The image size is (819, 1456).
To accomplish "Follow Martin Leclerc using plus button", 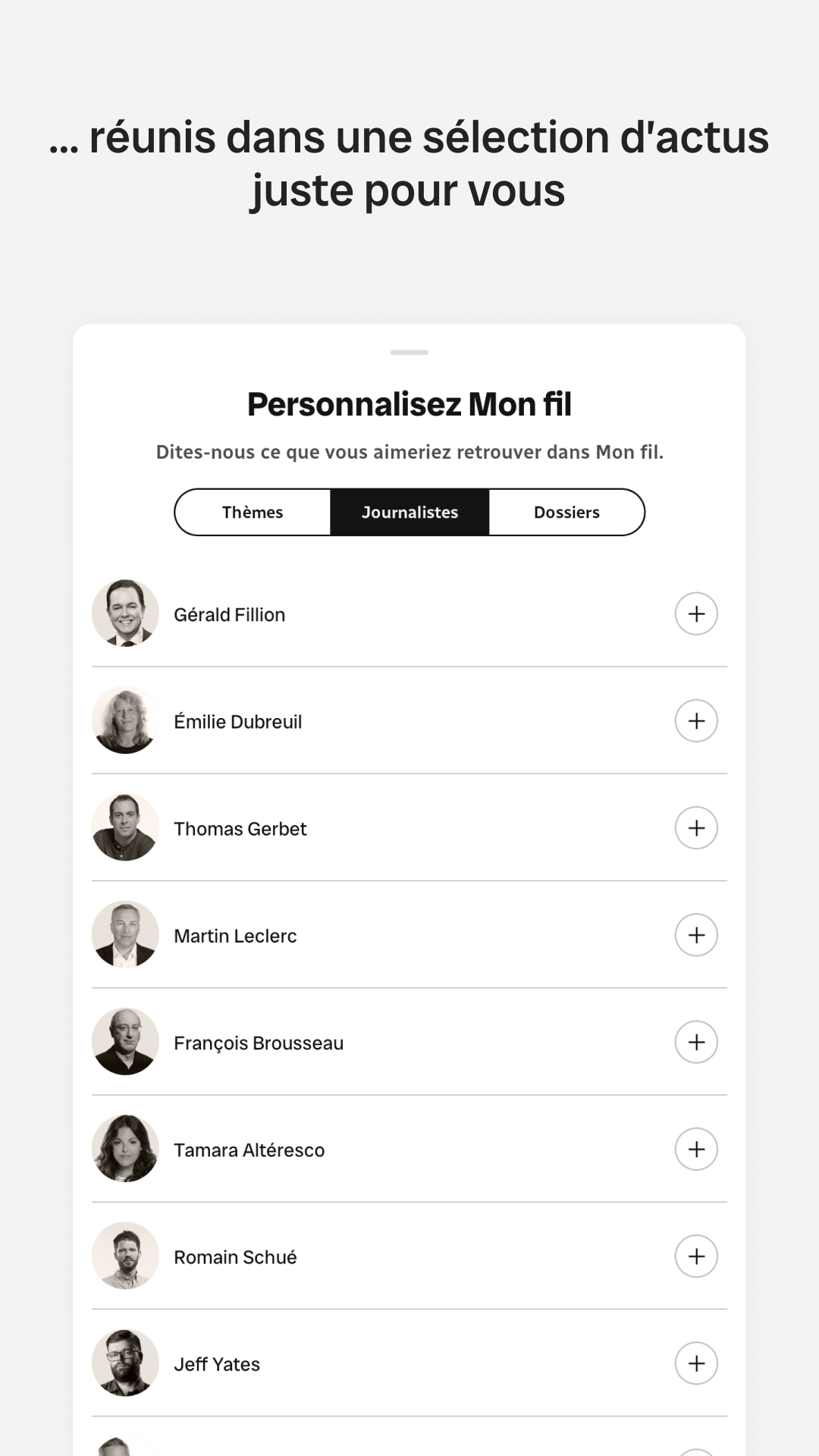I will click(696, 934).
